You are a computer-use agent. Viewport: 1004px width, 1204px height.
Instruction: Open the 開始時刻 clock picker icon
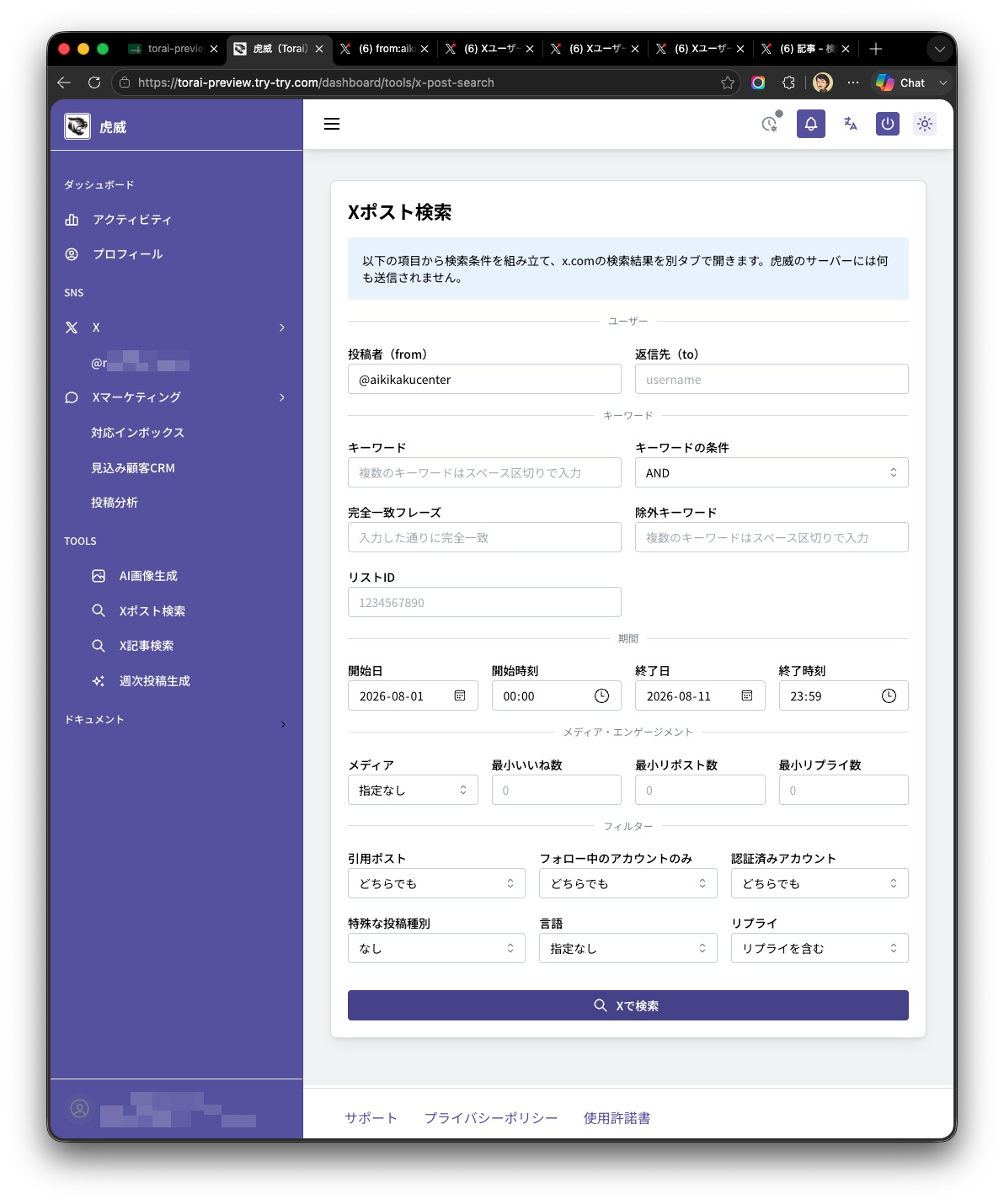pos(601,695)
